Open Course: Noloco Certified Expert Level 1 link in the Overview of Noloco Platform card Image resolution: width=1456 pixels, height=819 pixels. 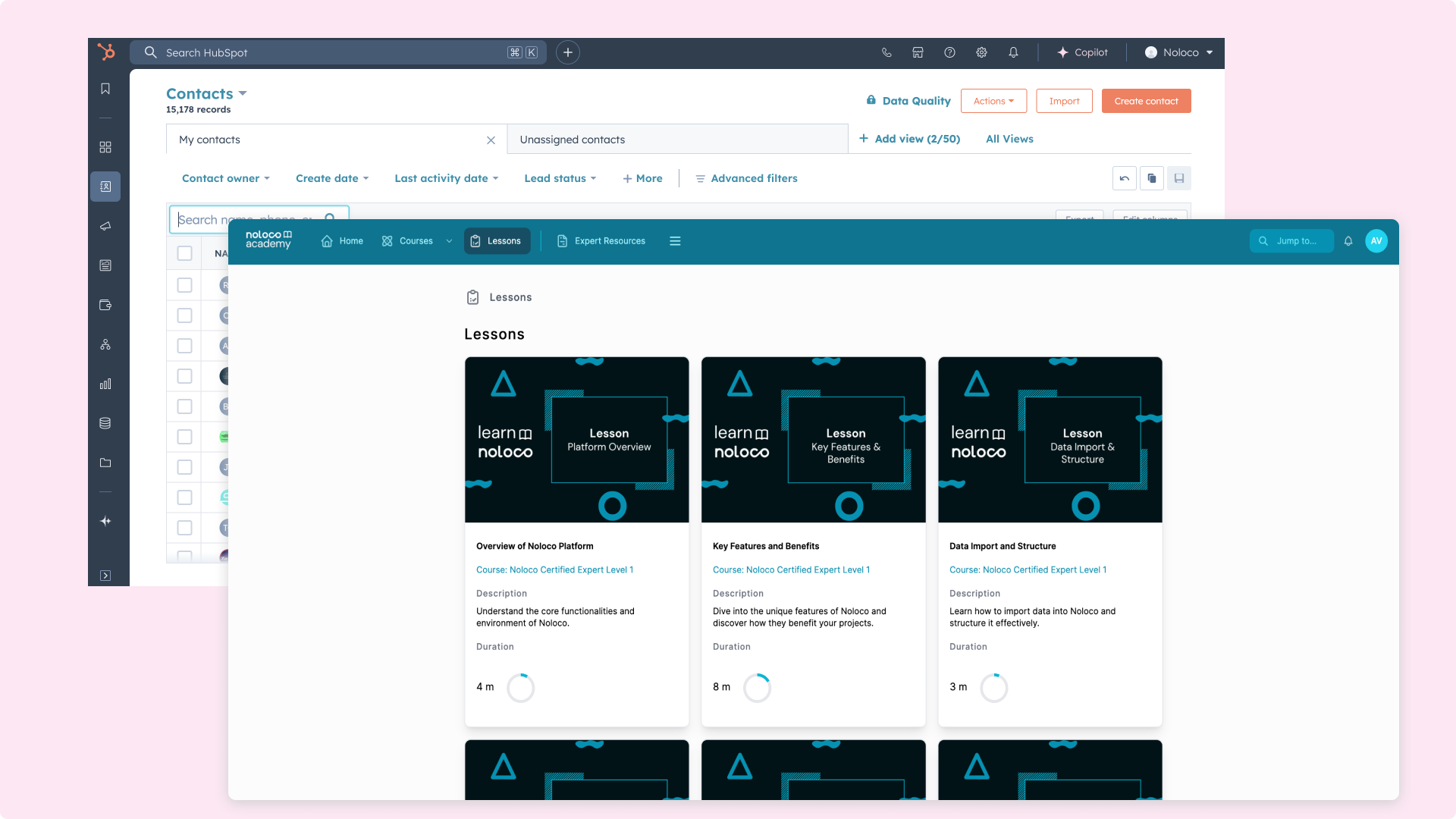point(554,570)
